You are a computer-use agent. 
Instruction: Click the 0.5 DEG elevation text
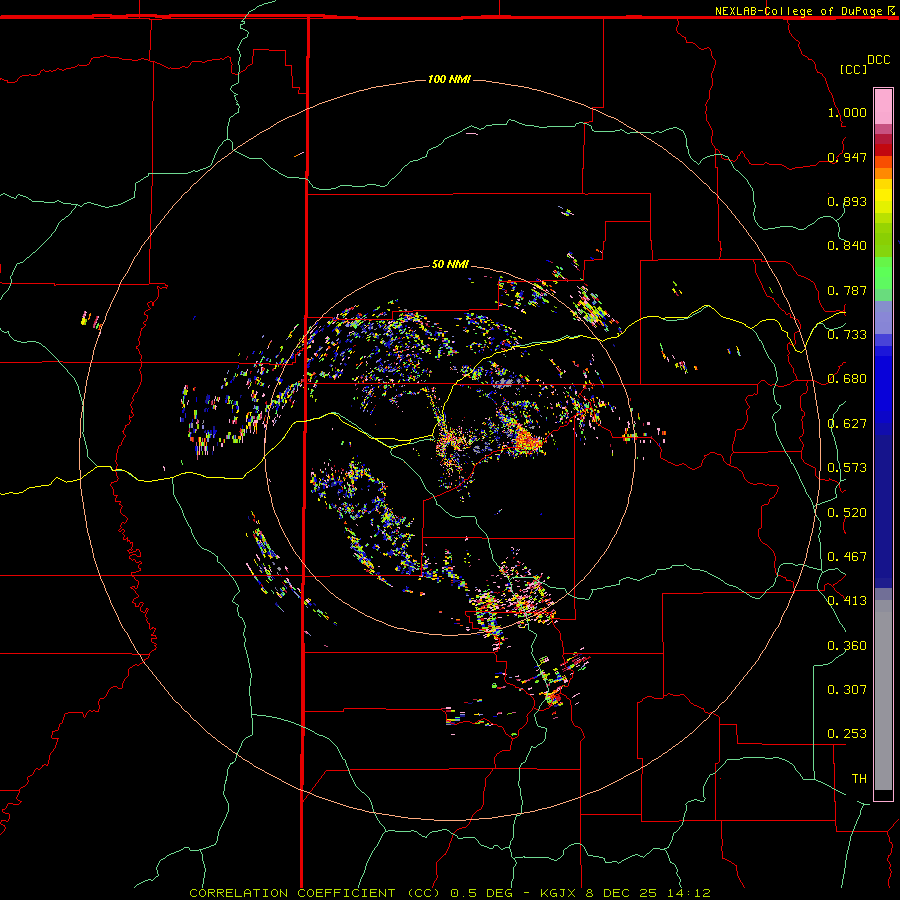(484, 893)
